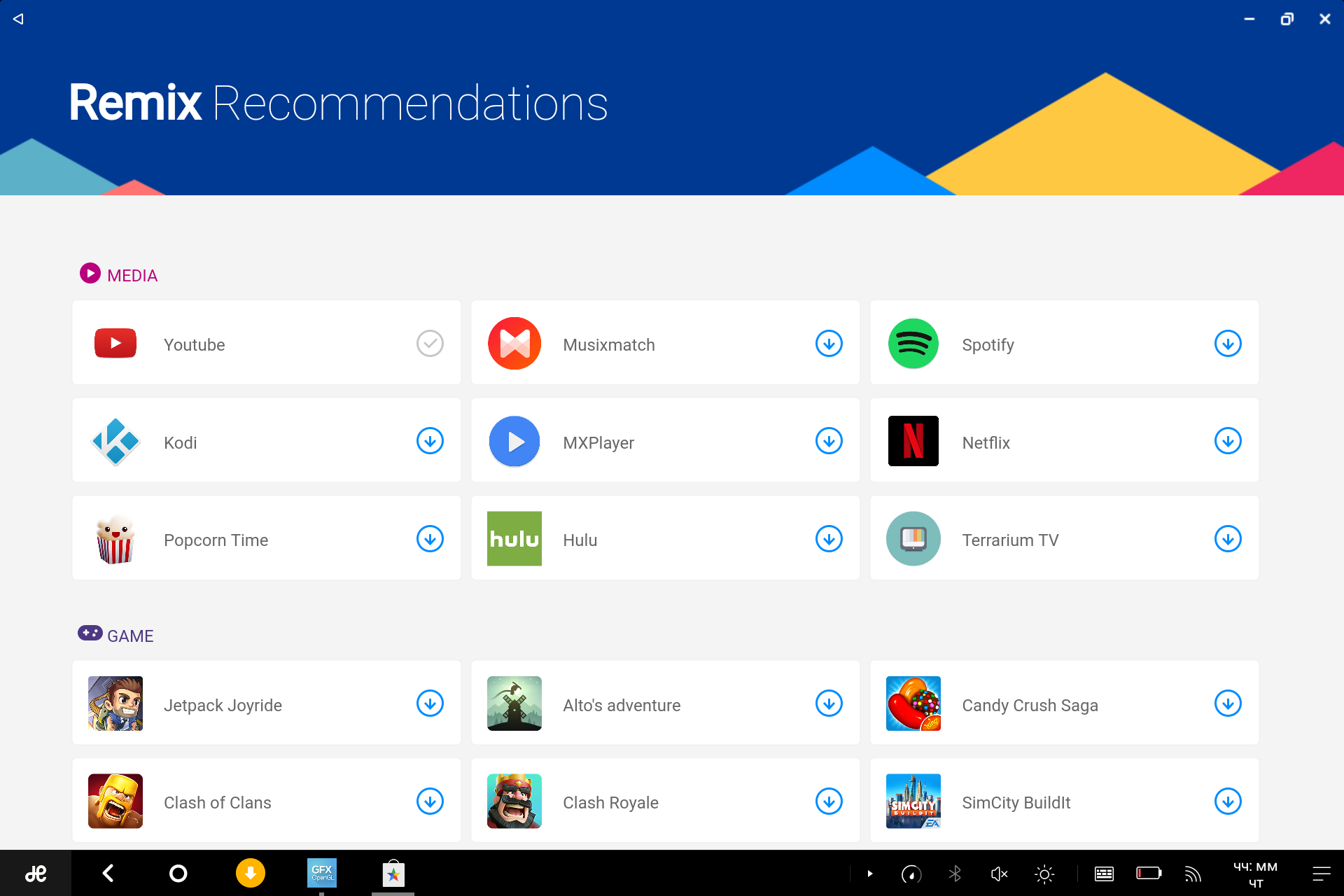Toggle Bluetooth in the system tray

pos(955,874)
